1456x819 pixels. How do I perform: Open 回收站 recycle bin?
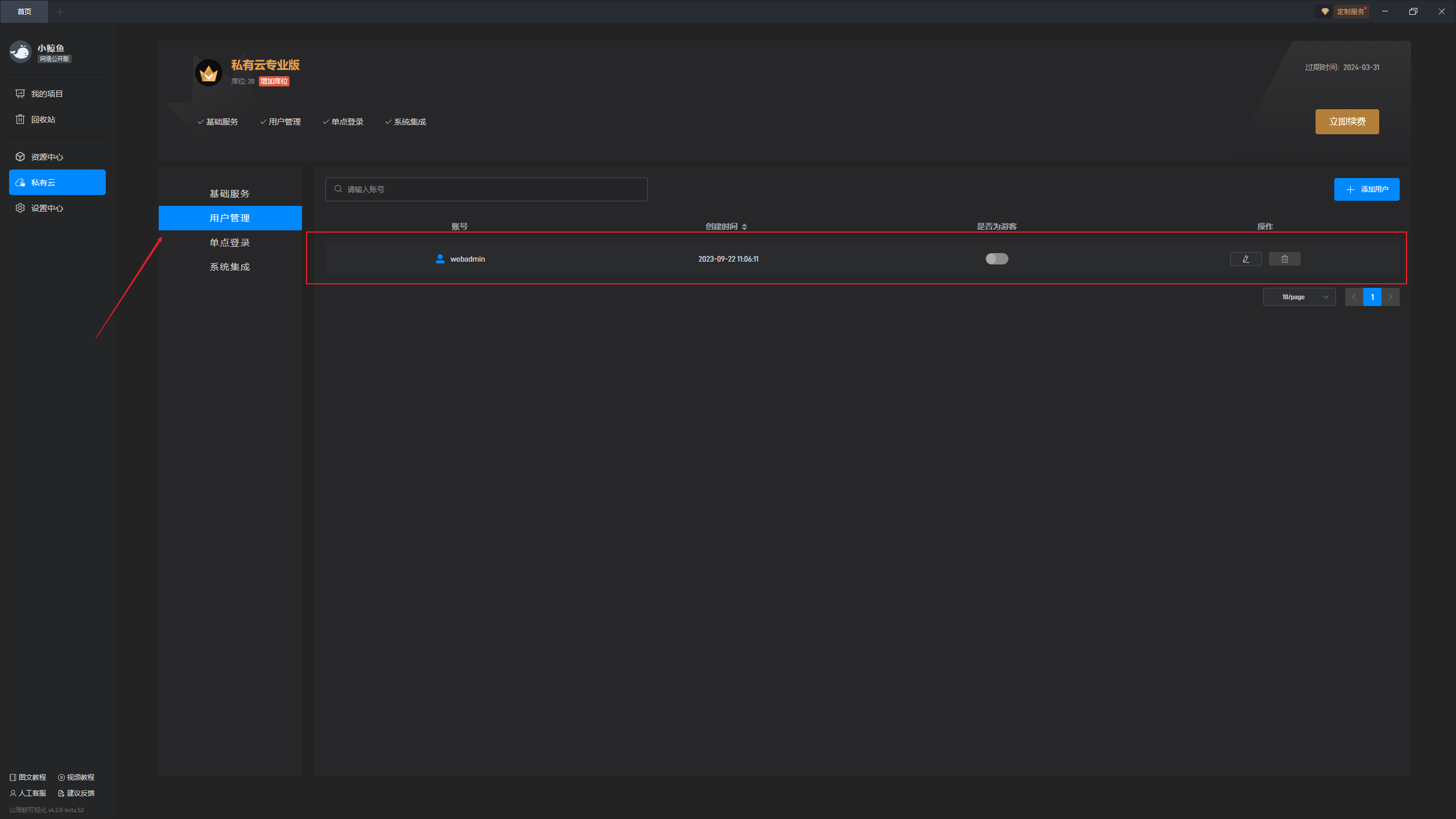57,119
